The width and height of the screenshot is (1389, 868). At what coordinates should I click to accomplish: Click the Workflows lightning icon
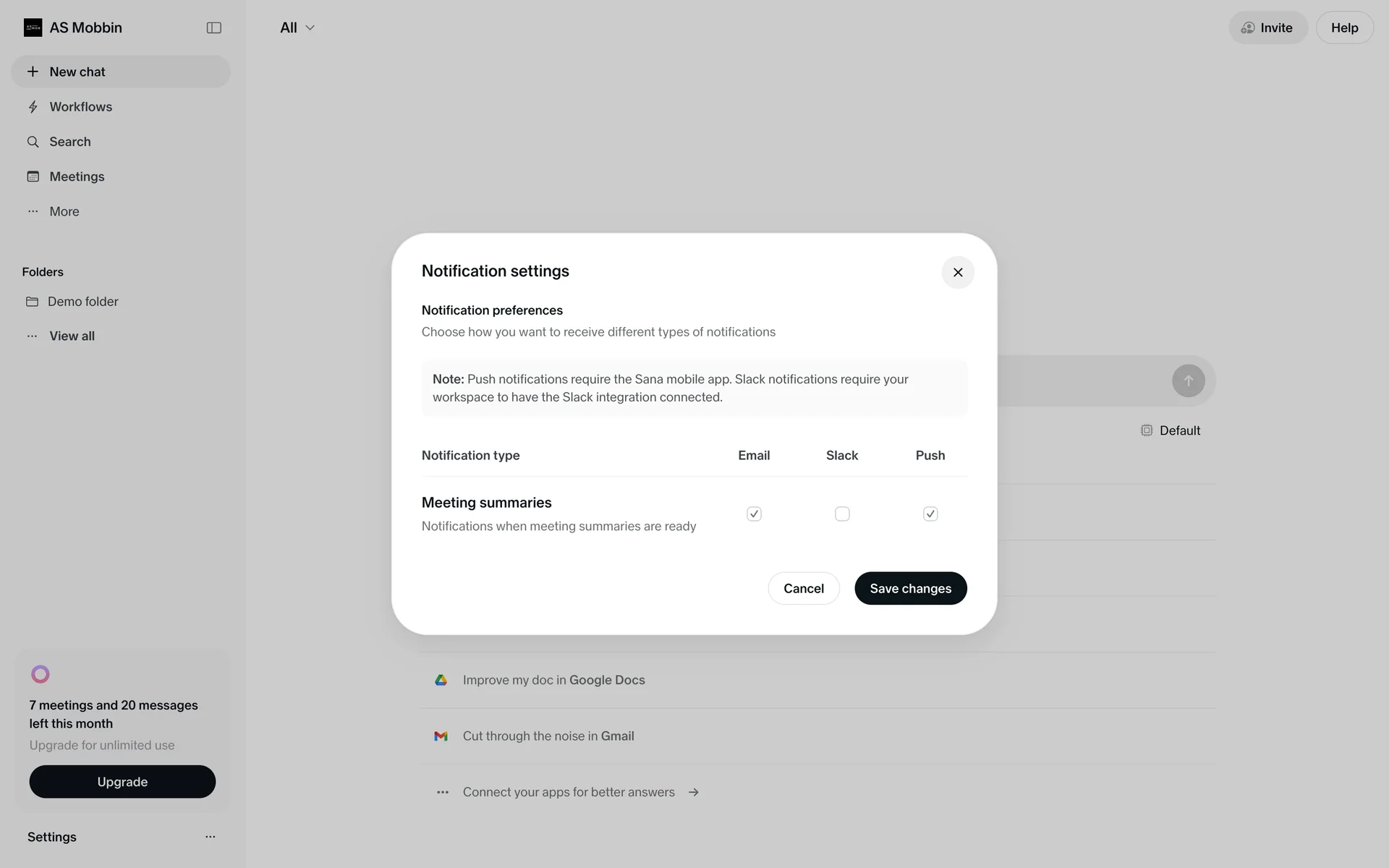[33, 107]
